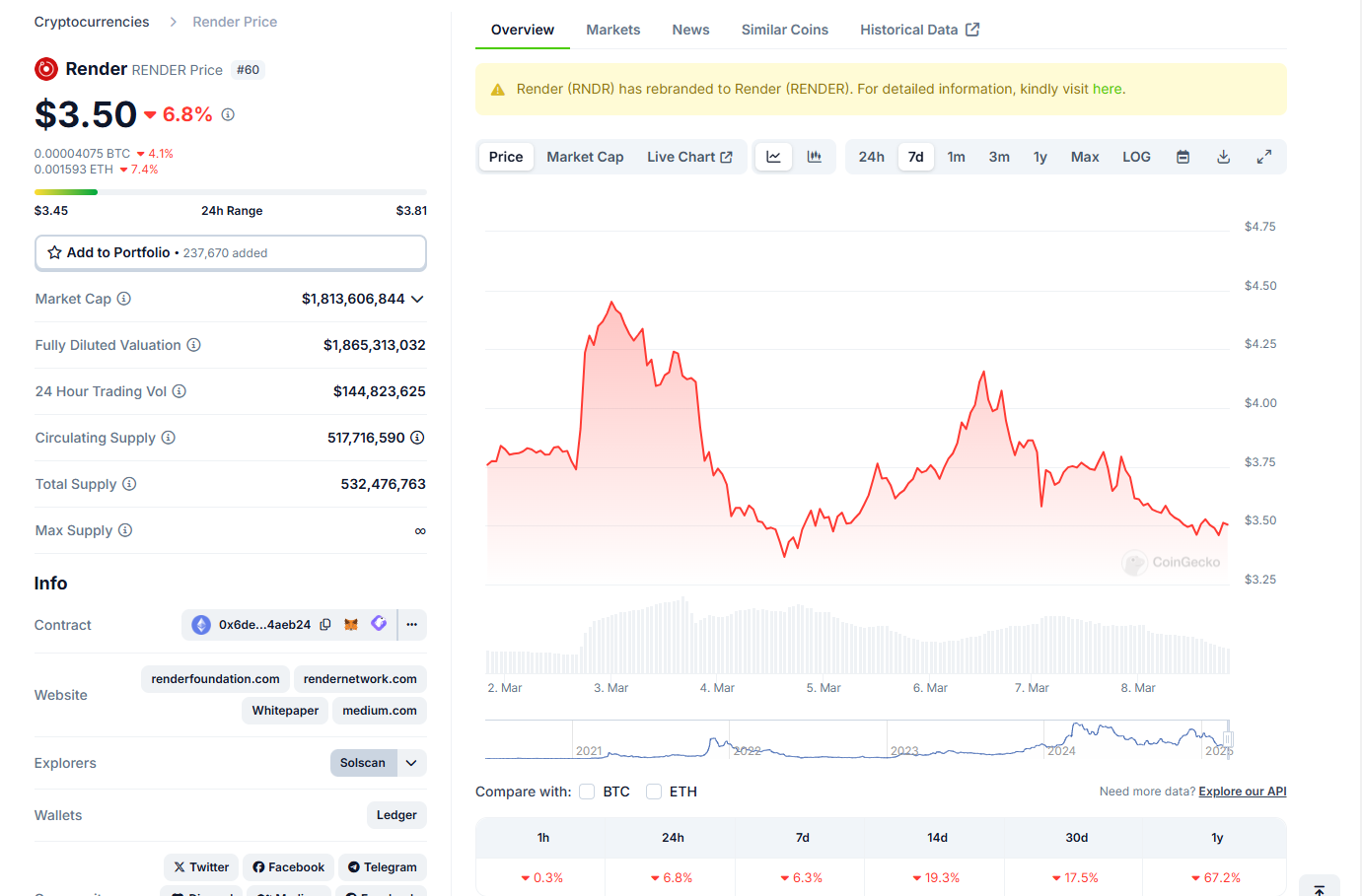Click the #60 rank badge

tap(248, 70)
